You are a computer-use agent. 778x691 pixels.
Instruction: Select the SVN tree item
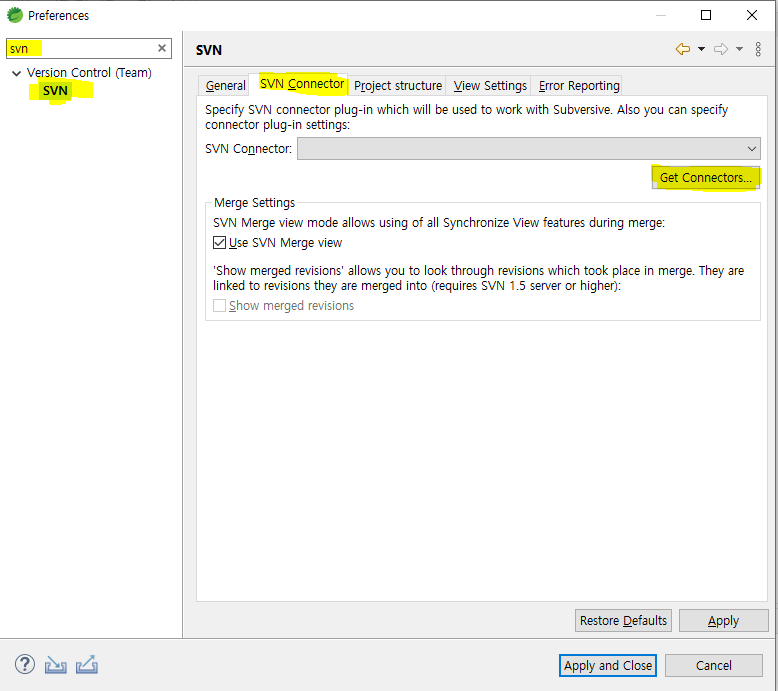(x=55, y=91)
